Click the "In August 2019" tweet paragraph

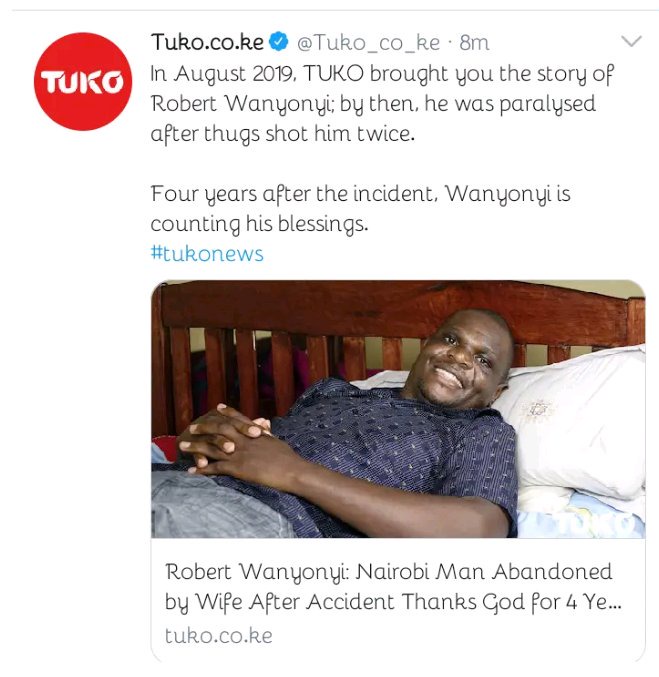(x=382, y=104)
